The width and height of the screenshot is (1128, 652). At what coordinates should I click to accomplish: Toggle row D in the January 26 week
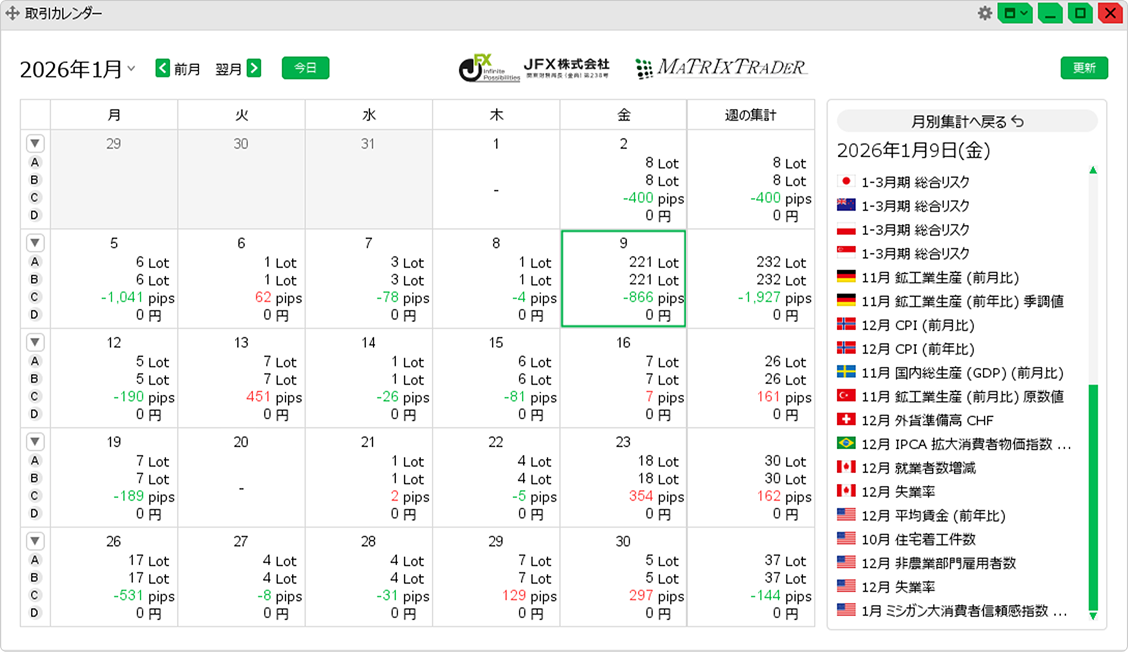pos(35,613)
